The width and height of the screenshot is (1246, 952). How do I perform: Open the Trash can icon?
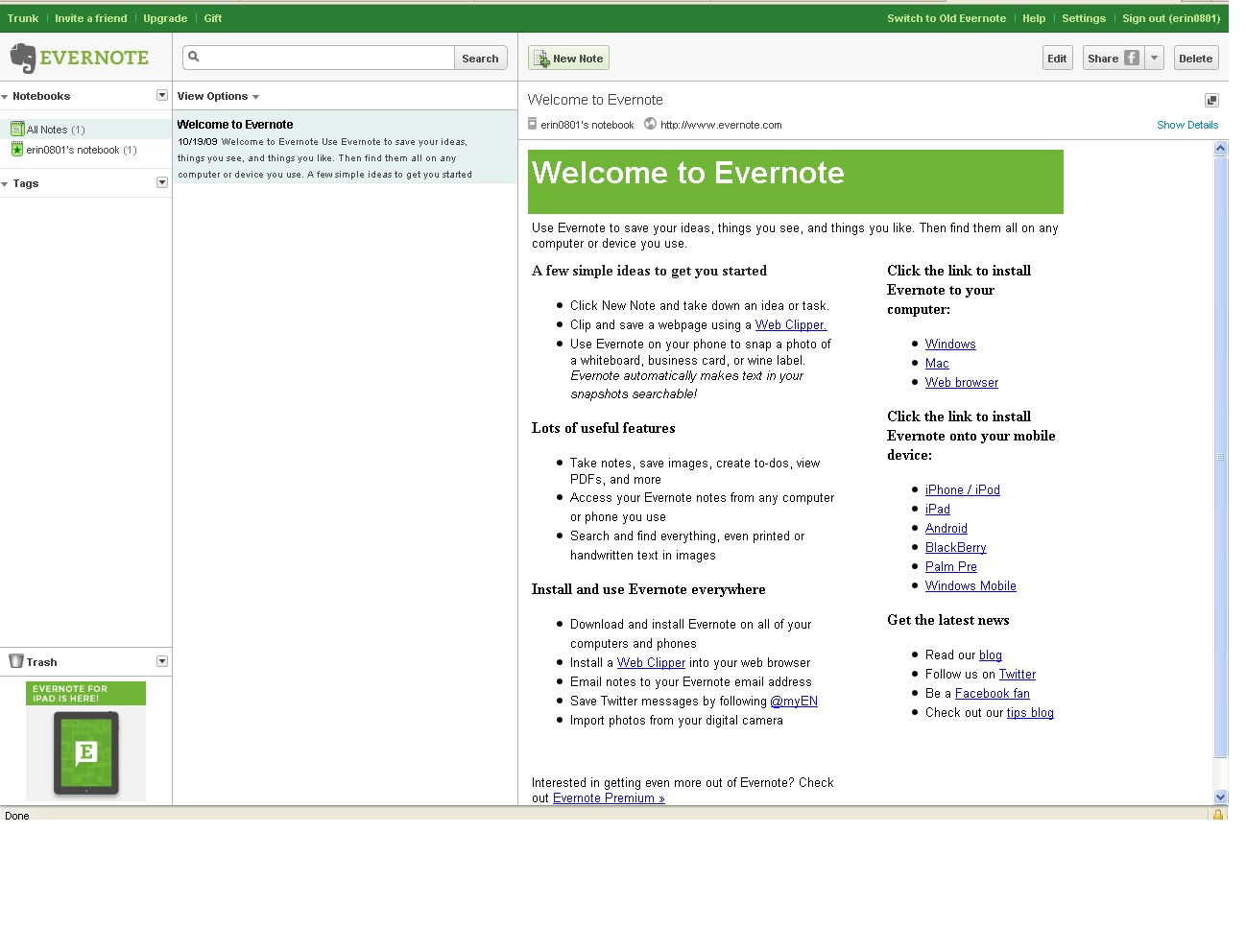pyautogui.click(x=14, y=661)
